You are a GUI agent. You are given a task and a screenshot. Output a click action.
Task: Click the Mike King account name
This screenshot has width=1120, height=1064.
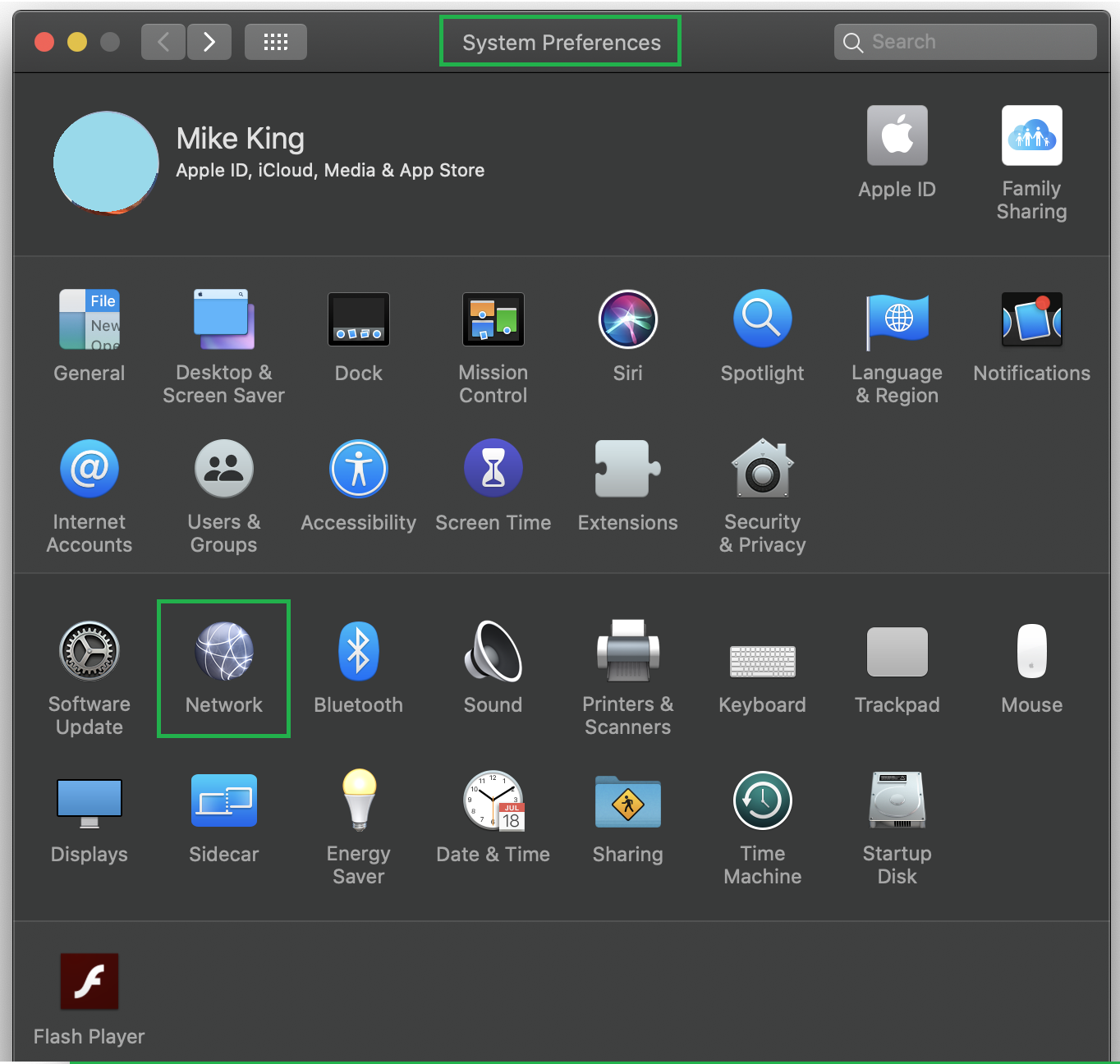tap(241, 139)
